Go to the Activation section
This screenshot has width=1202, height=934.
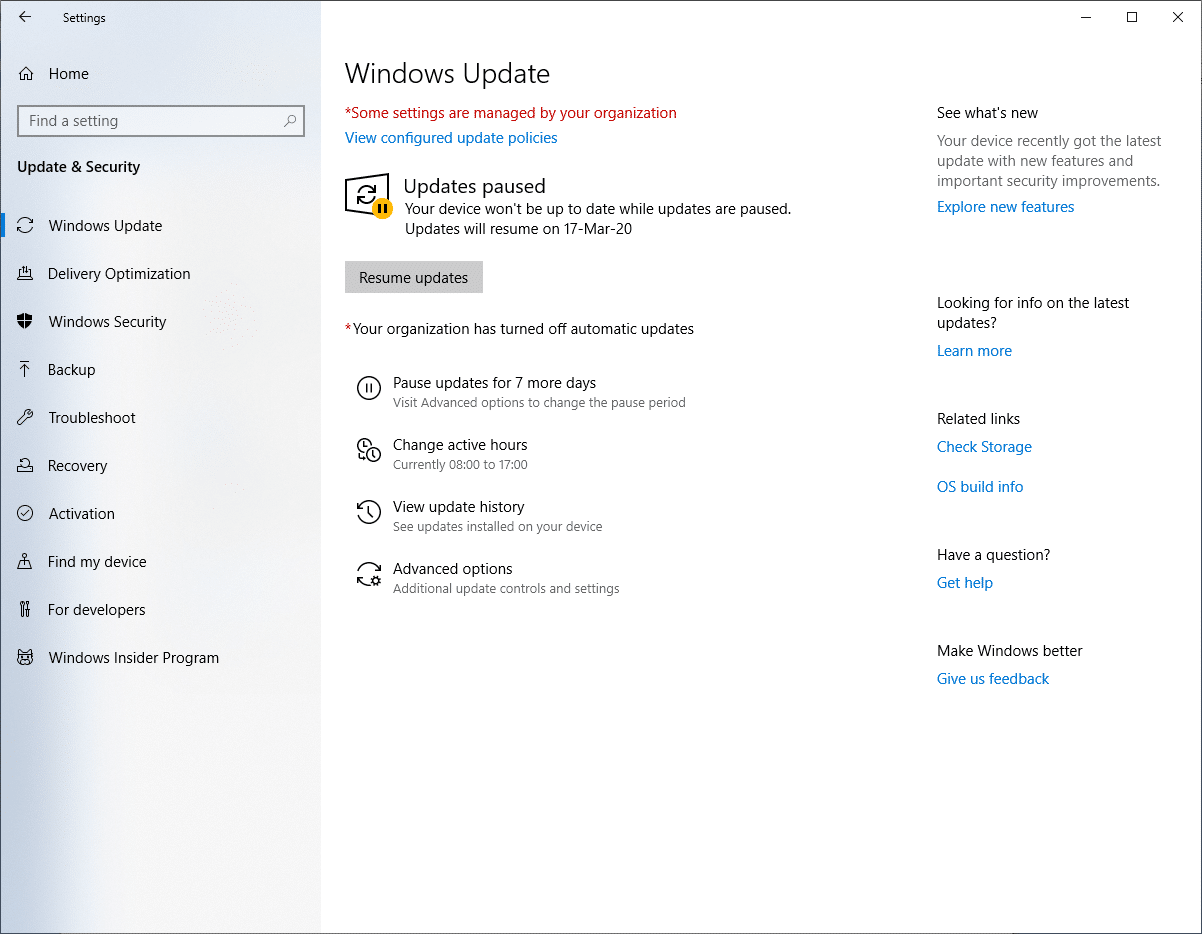[81, 514]
